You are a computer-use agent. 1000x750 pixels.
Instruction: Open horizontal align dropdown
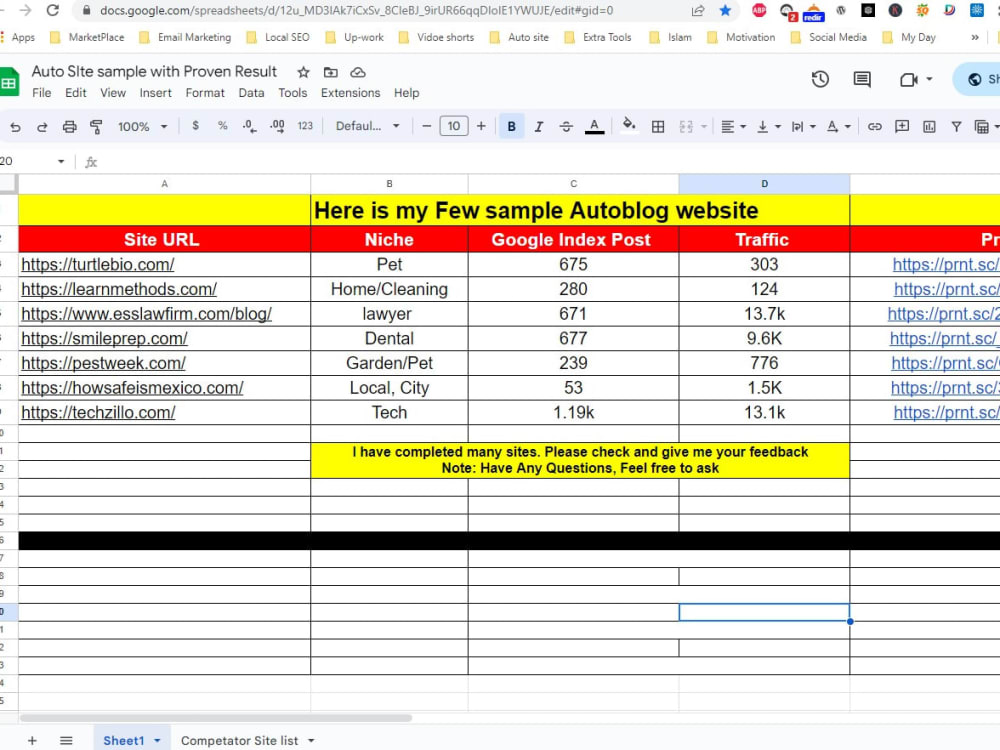click(733, 126)
